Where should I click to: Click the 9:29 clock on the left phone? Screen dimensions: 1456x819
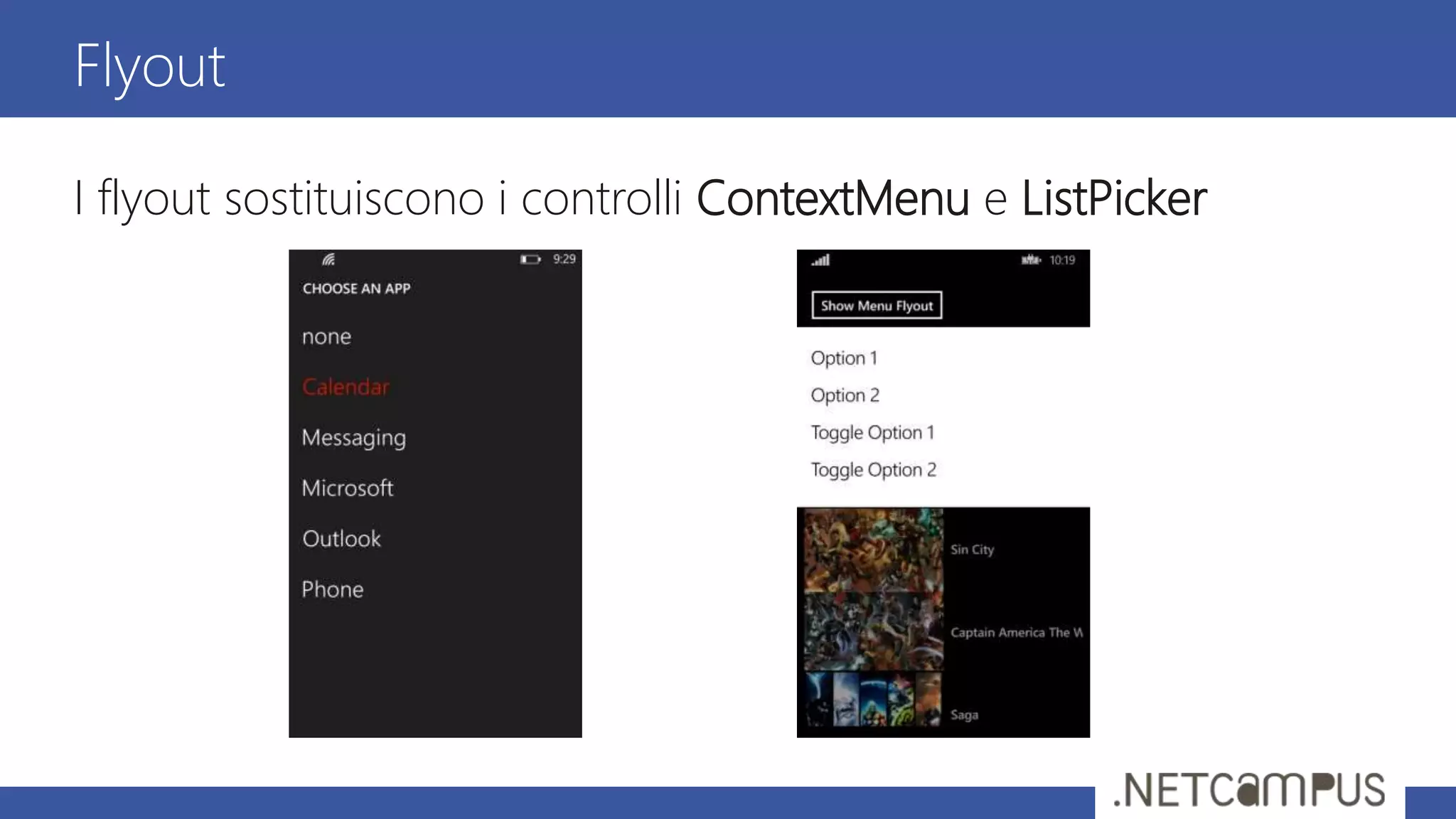(564, 259)
